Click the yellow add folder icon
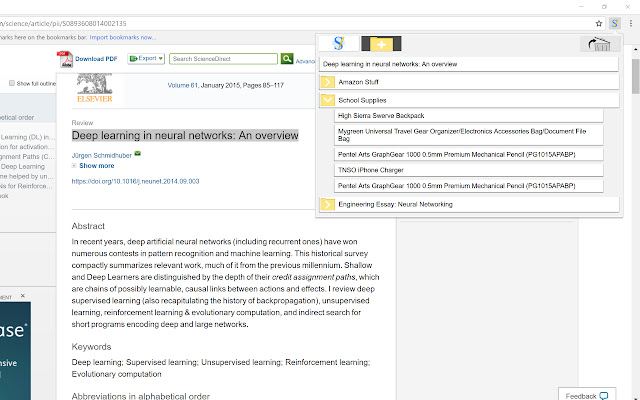640x400 pixels. [381, 43]
